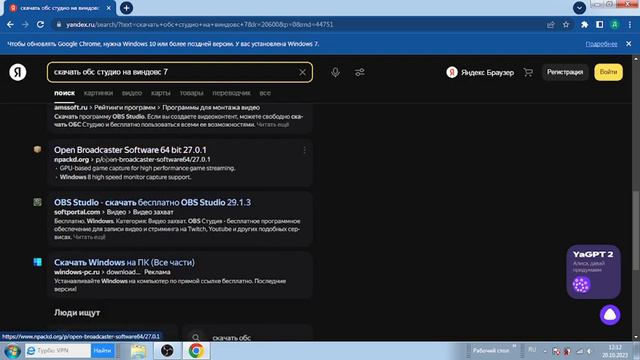Screen dimensions: 640x360
Task: Switch to the видео tab
Action: pyautogui.click(x=132, y=93)
